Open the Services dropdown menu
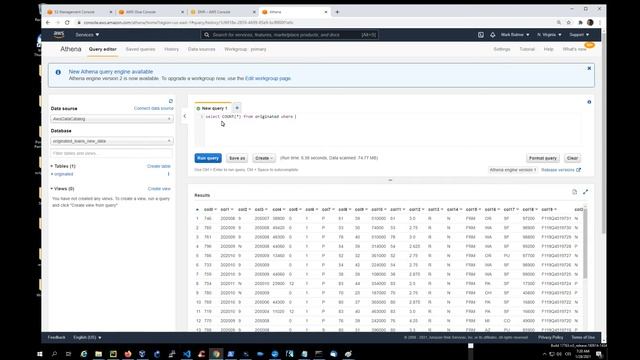640x360 pixels. click(x=87, y=35)
